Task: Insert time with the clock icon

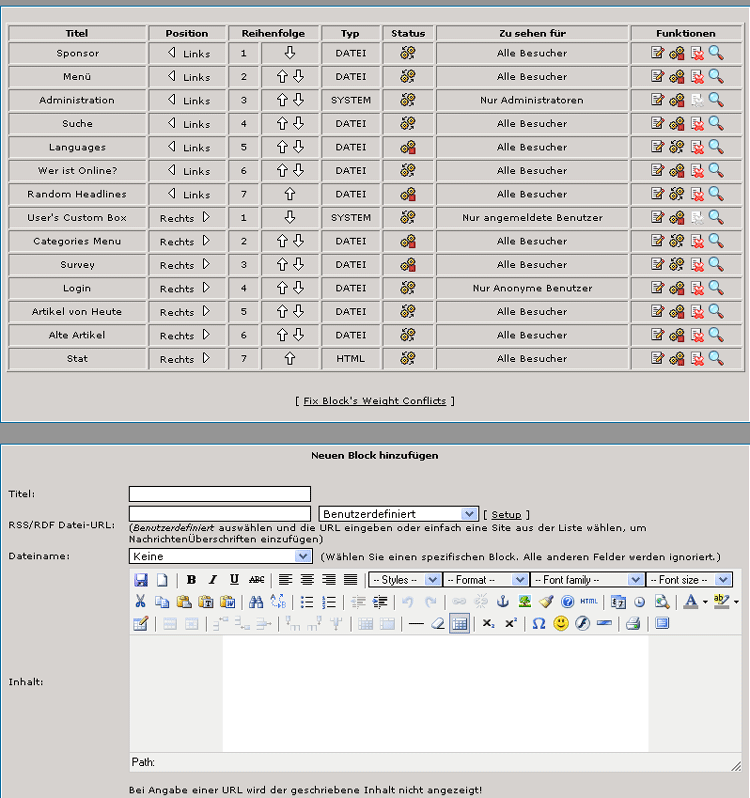Action: (640, 602)
